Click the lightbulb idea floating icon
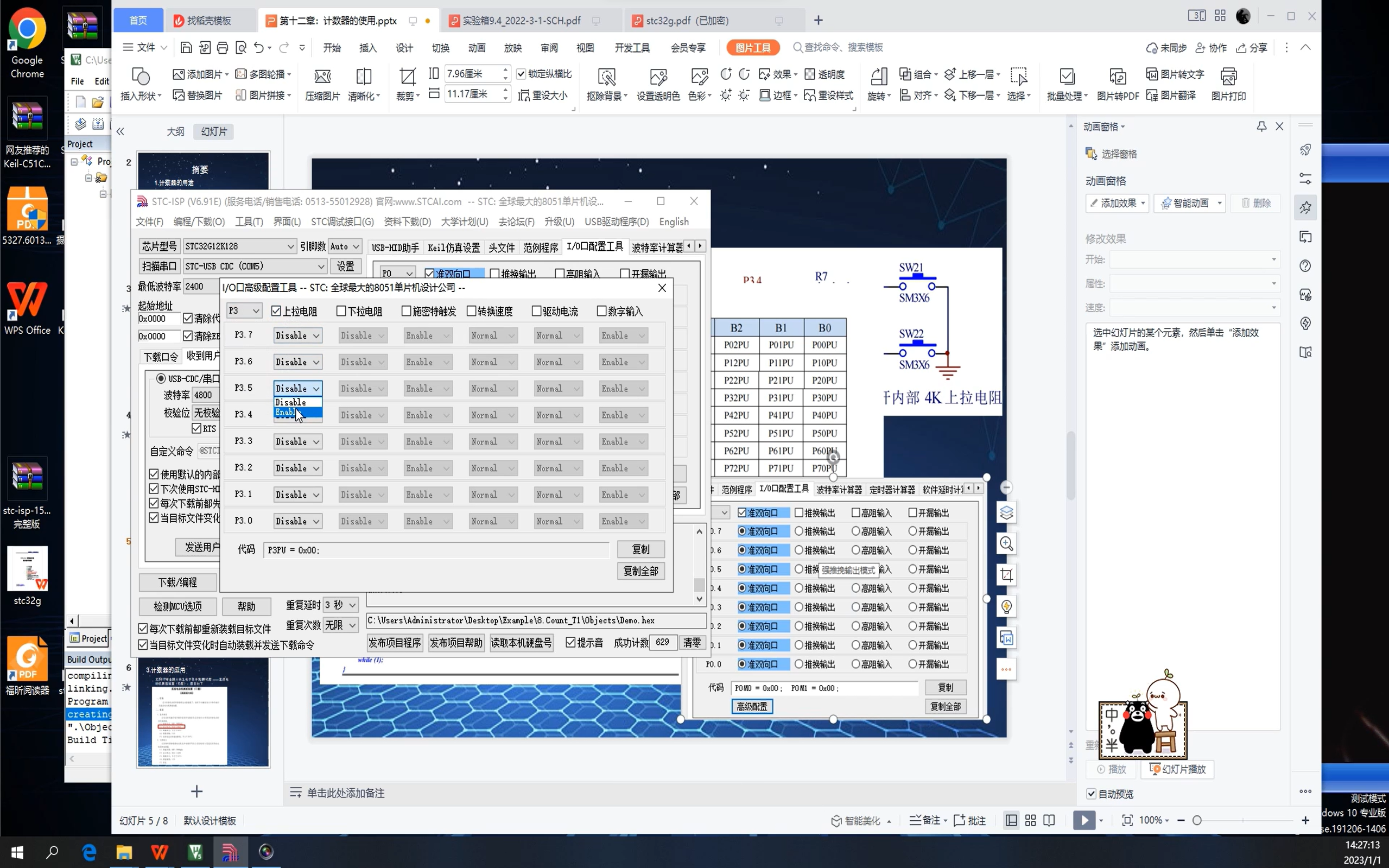This screenshot has width=1389, height=868. point(1006,606)
